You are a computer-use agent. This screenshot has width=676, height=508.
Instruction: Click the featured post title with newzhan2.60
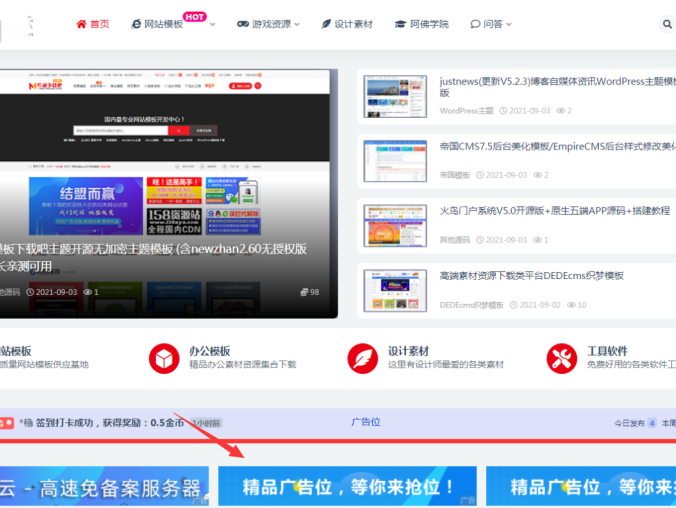[153, 257]
